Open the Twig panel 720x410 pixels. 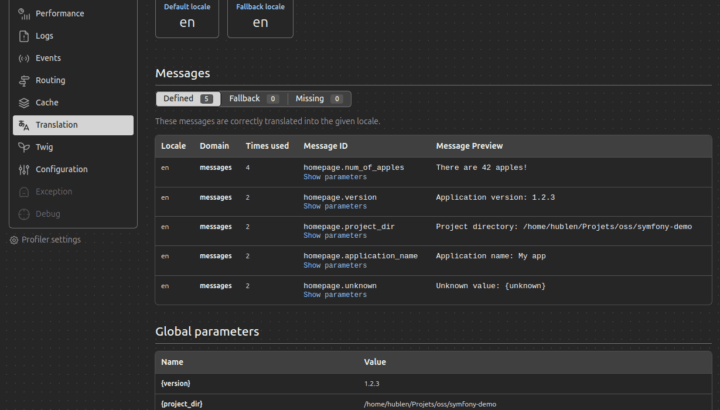tap(73, 147)
